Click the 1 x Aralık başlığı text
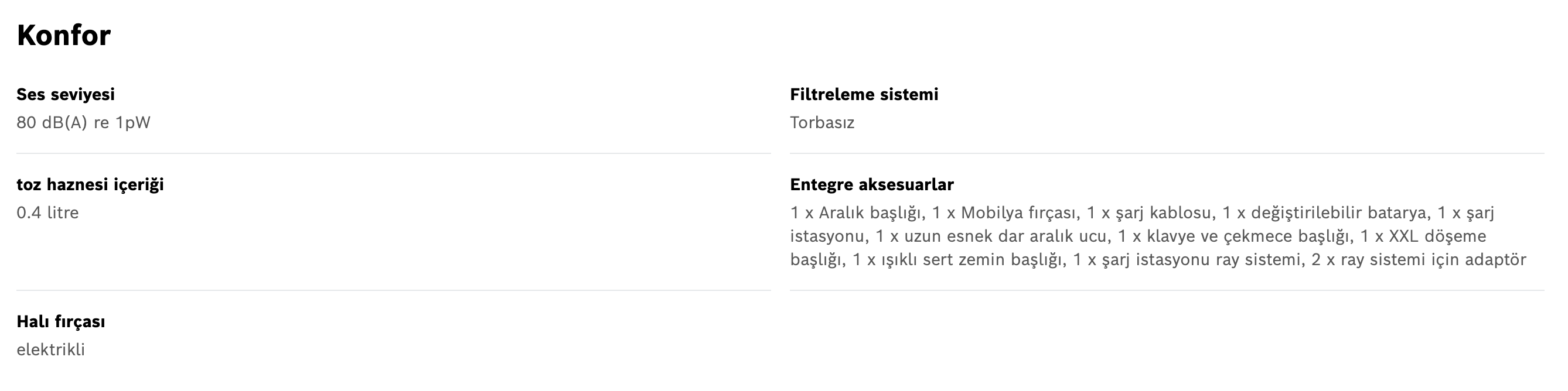The height and width of the screenshot is (391, 1568). coord(856,214)
